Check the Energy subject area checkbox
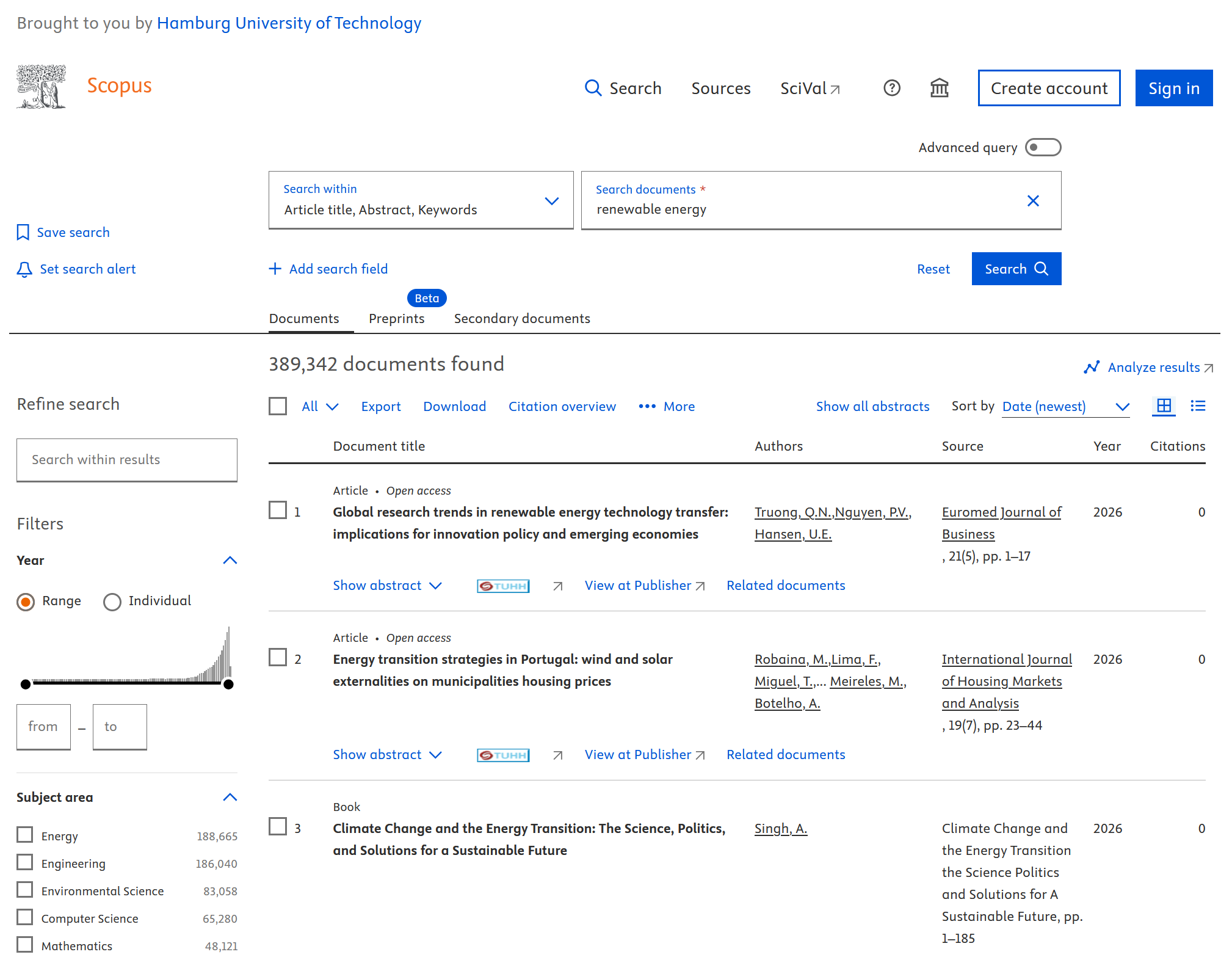The height and width of the screenshot is (960, 1232). point(25,835)
